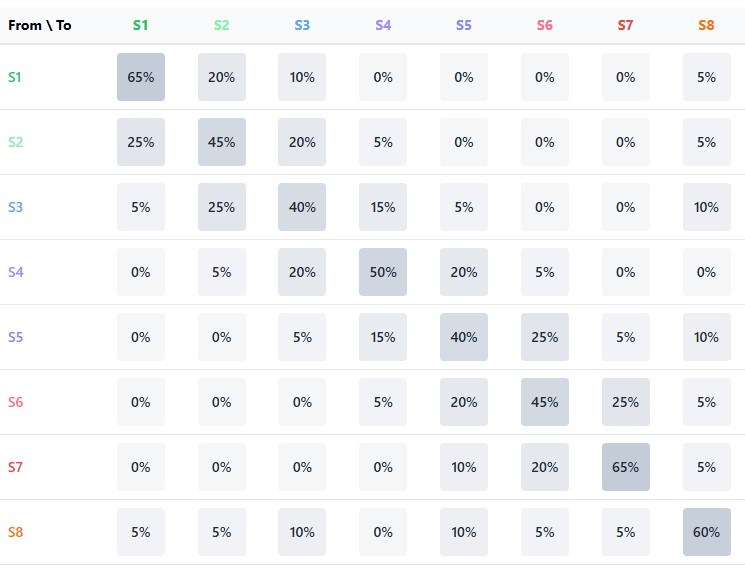
Task: Select the S3 to S8 10% cell
Action: click(707, 207)
